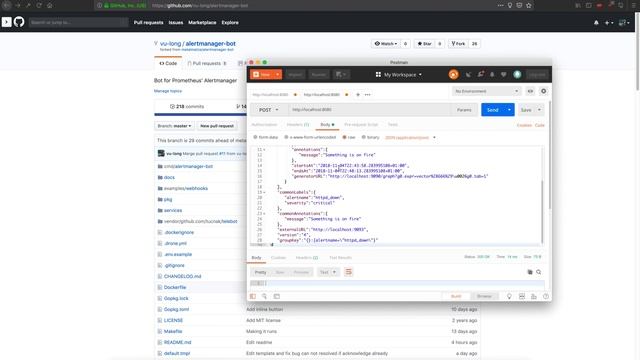Click the Save button in Postman

[526, 110]
